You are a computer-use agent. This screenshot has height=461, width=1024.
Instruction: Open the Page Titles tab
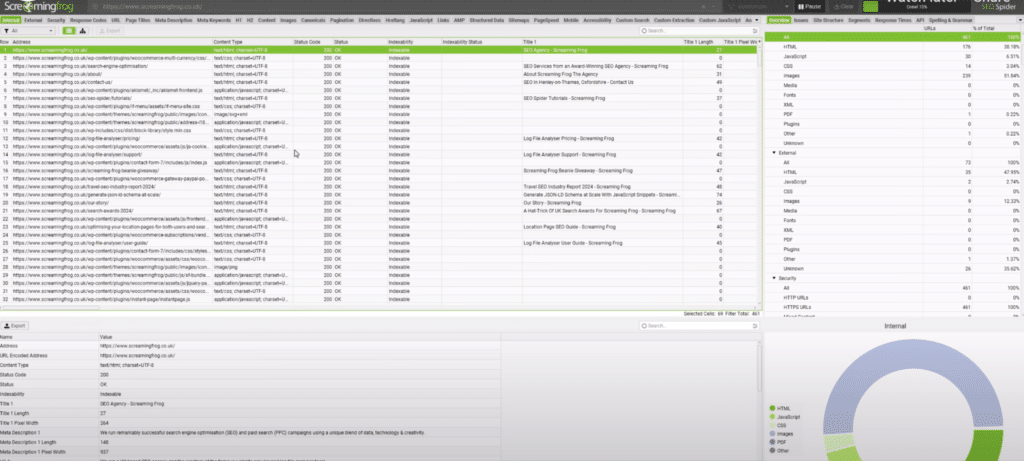point(138,20)
